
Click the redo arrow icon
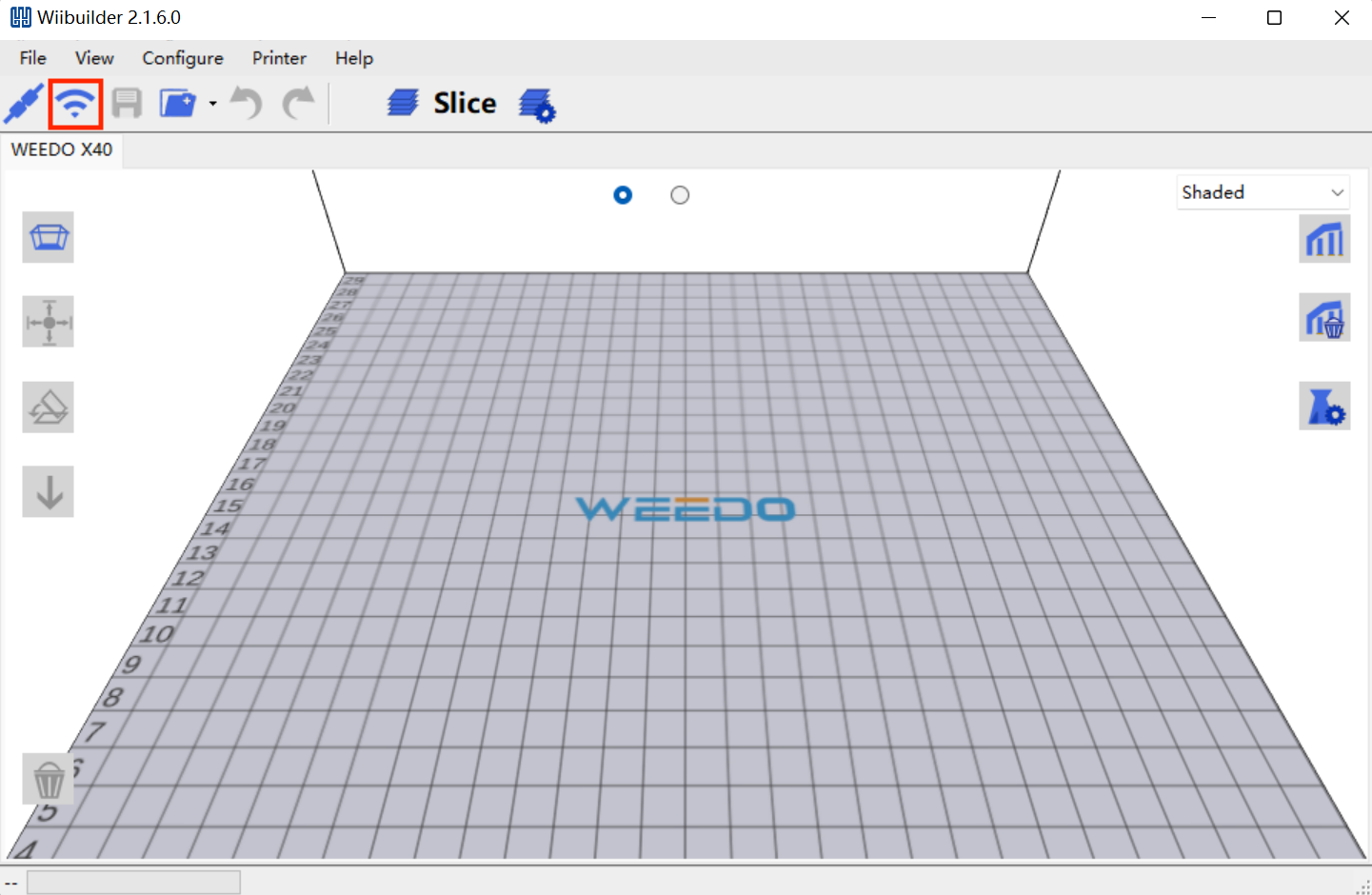[299, 103]
